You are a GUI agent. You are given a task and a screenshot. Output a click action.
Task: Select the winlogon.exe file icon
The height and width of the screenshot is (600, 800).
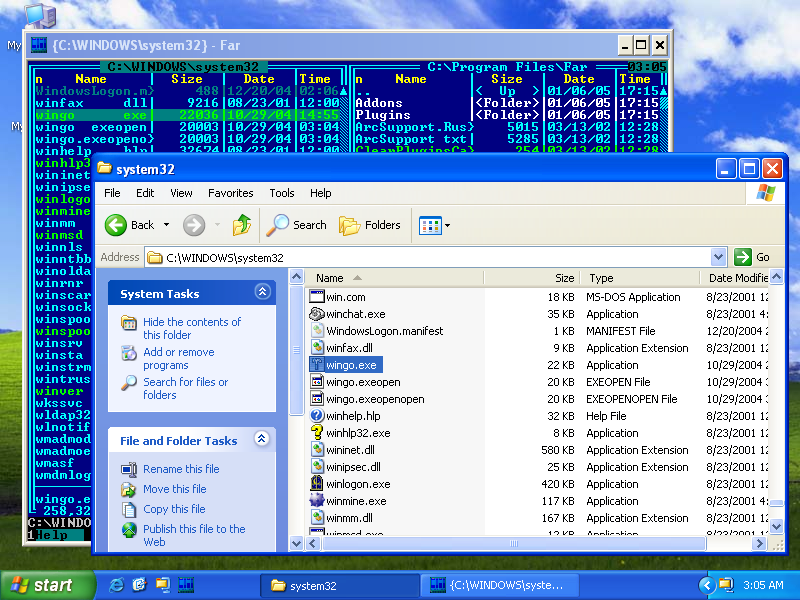[x=317, y=484]
